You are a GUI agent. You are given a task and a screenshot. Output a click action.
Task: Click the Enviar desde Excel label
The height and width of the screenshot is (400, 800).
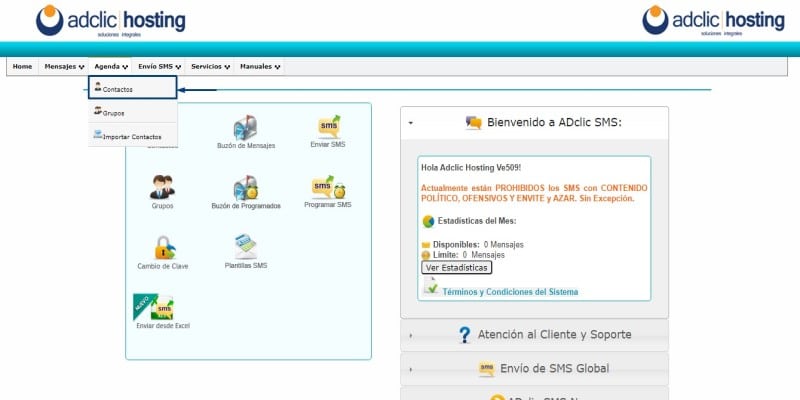click(163, 326)
